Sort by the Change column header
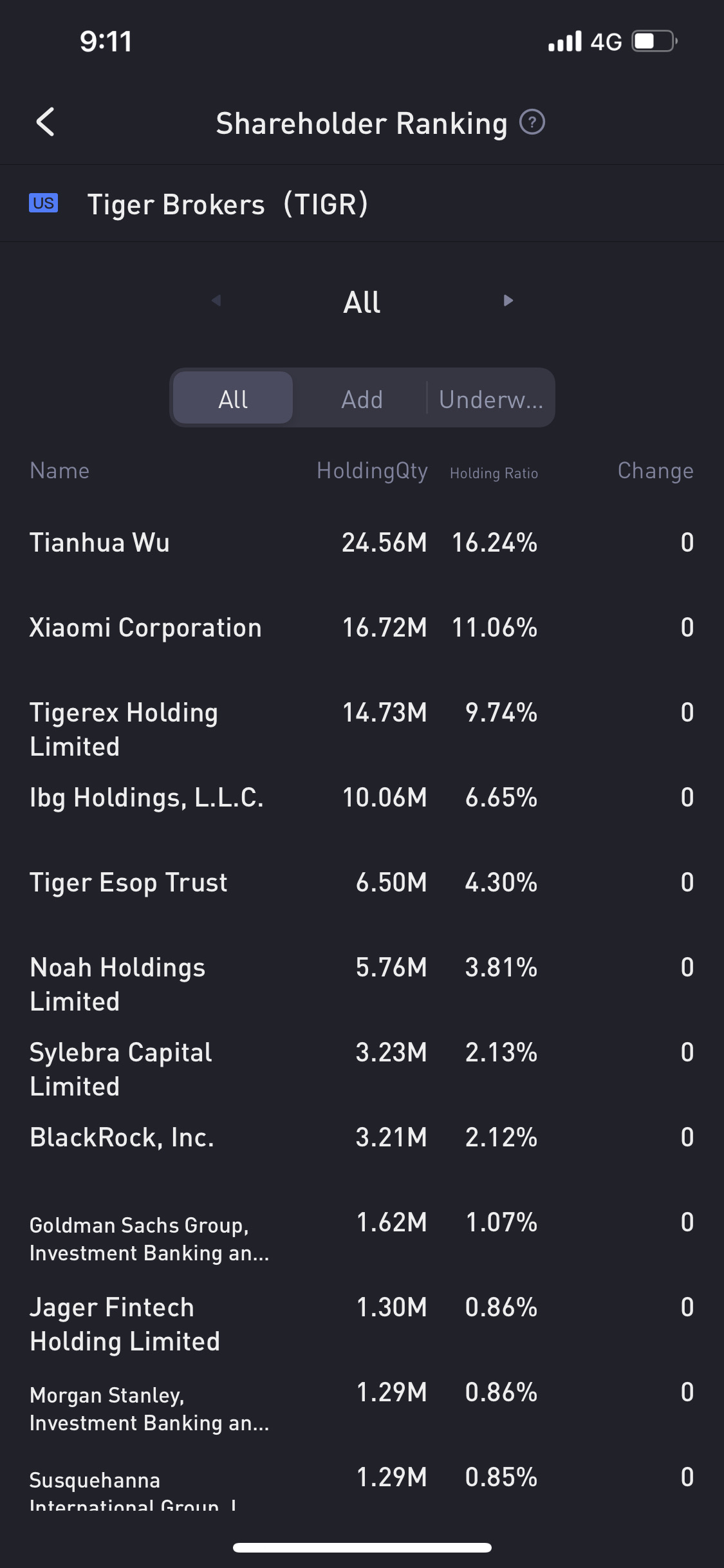 (x=655, y=471)
